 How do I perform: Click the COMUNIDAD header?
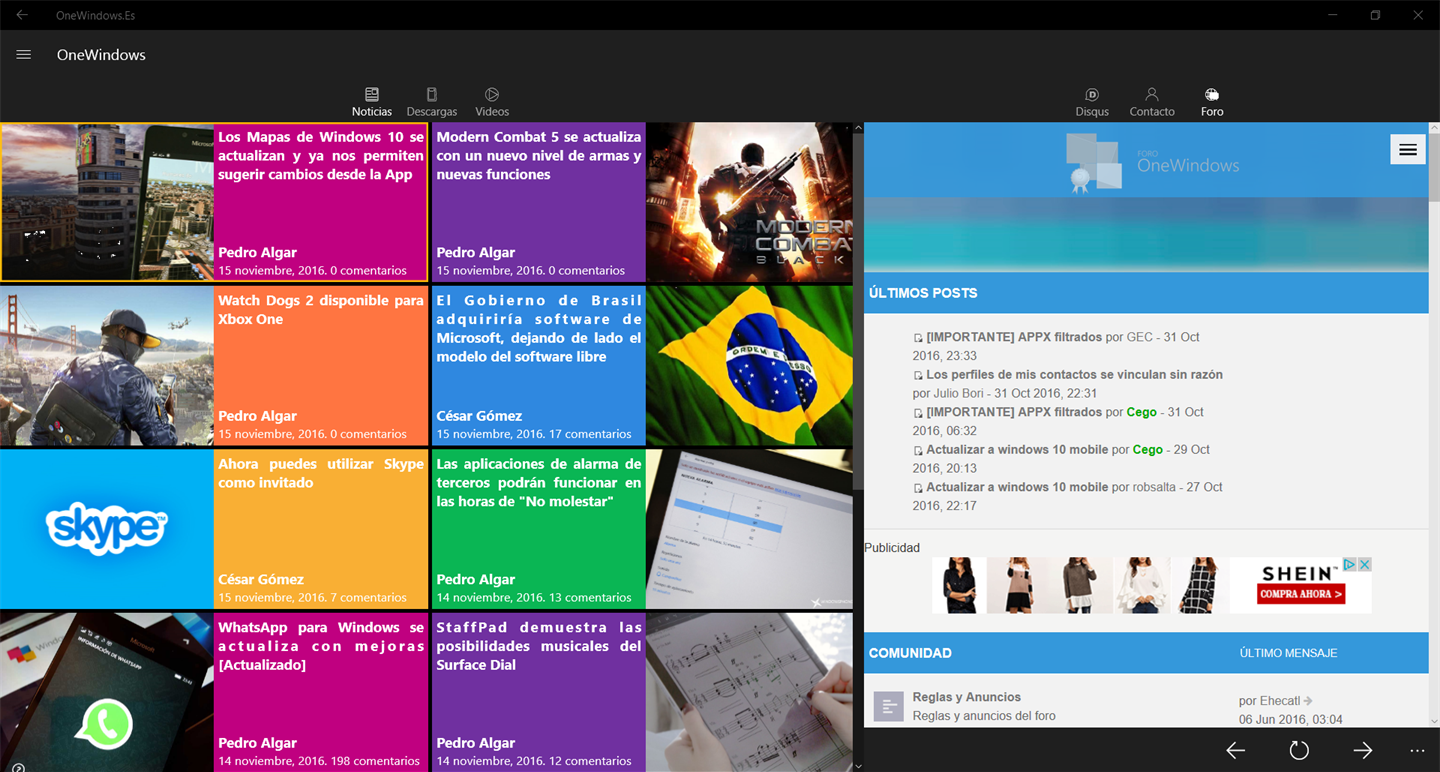click(x=910, y=653)
